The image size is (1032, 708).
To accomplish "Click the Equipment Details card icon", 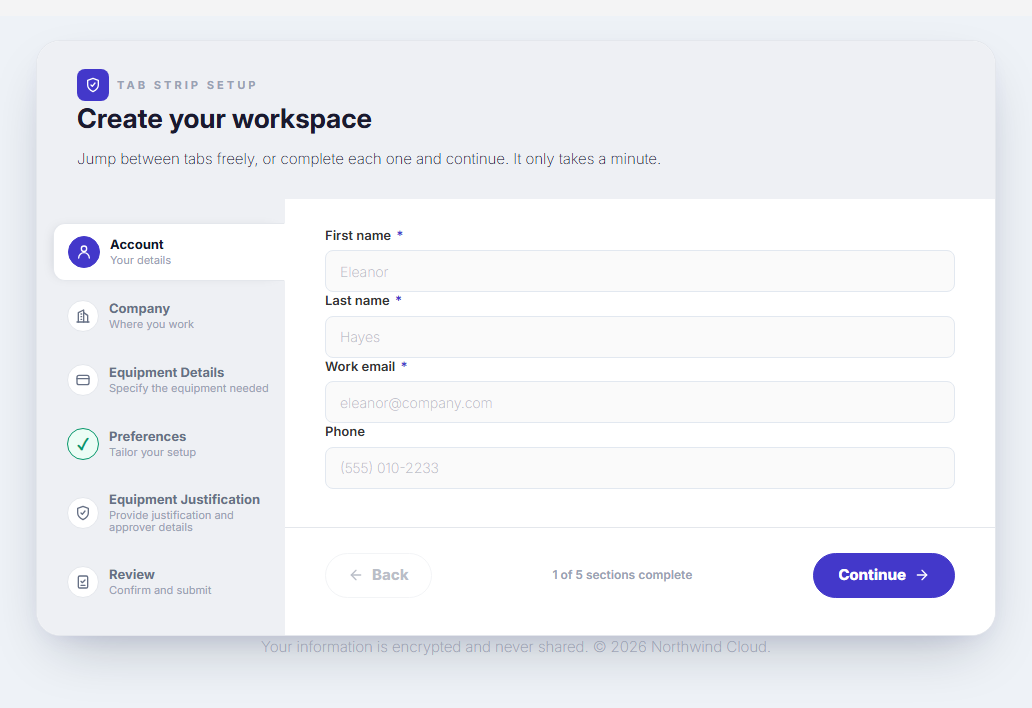I will pos(83,380).
